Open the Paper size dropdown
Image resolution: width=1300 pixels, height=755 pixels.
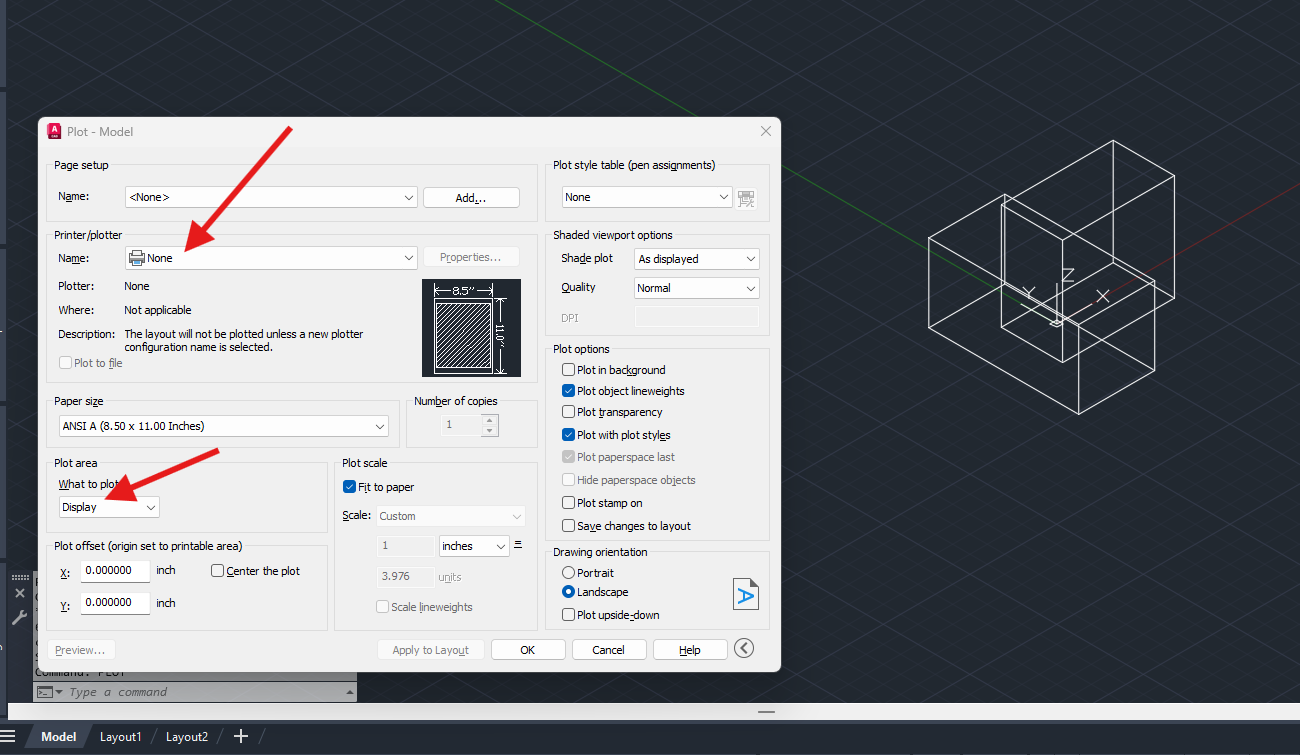[x=224, y=426]
